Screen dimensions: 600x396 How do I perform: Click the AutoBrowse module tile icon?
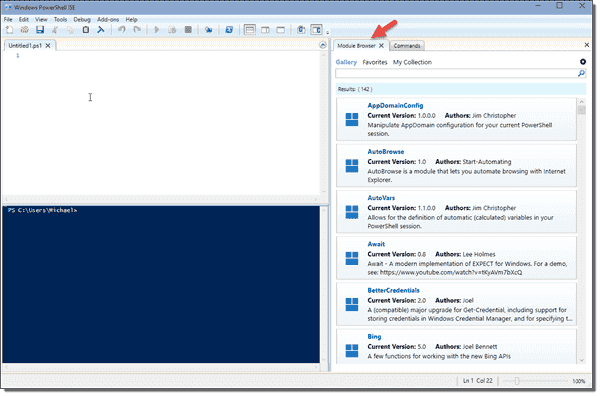pyautogui.click(x=352, y=166)
